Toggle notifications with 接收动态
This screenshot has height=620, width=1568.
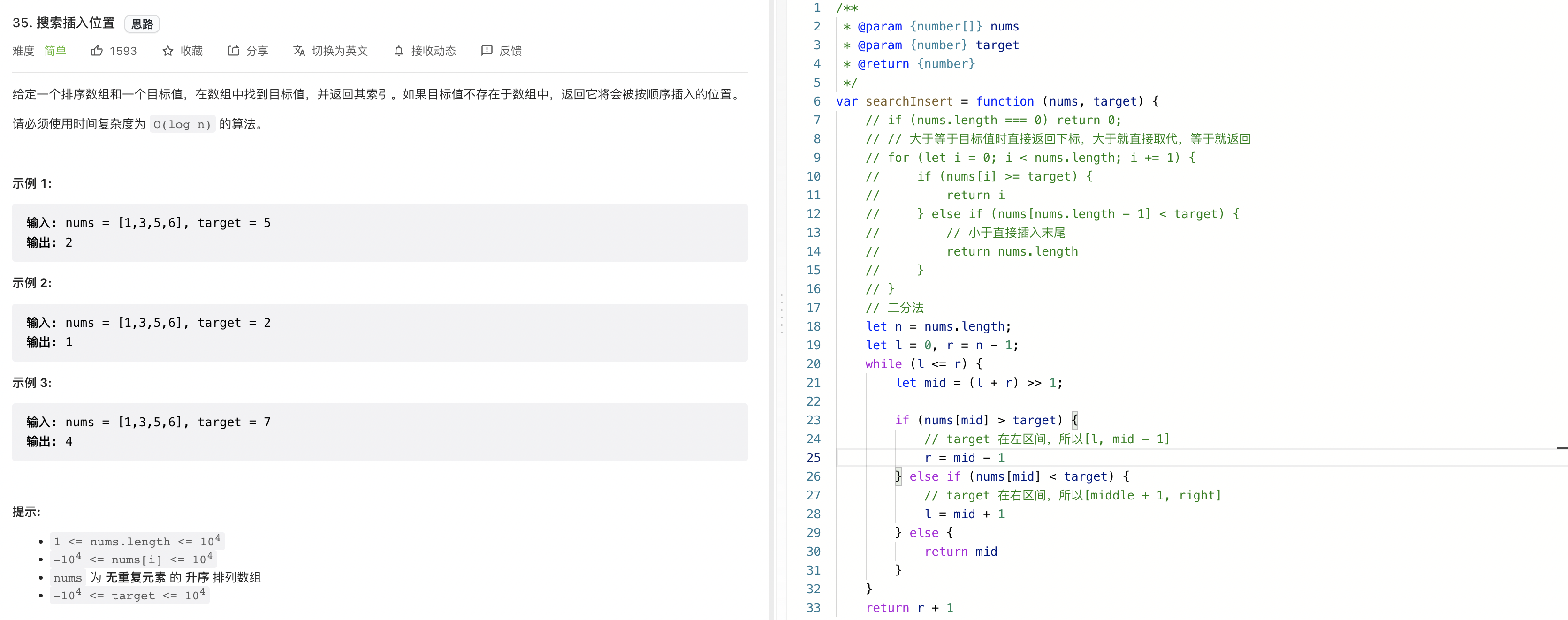click(434, 51)
